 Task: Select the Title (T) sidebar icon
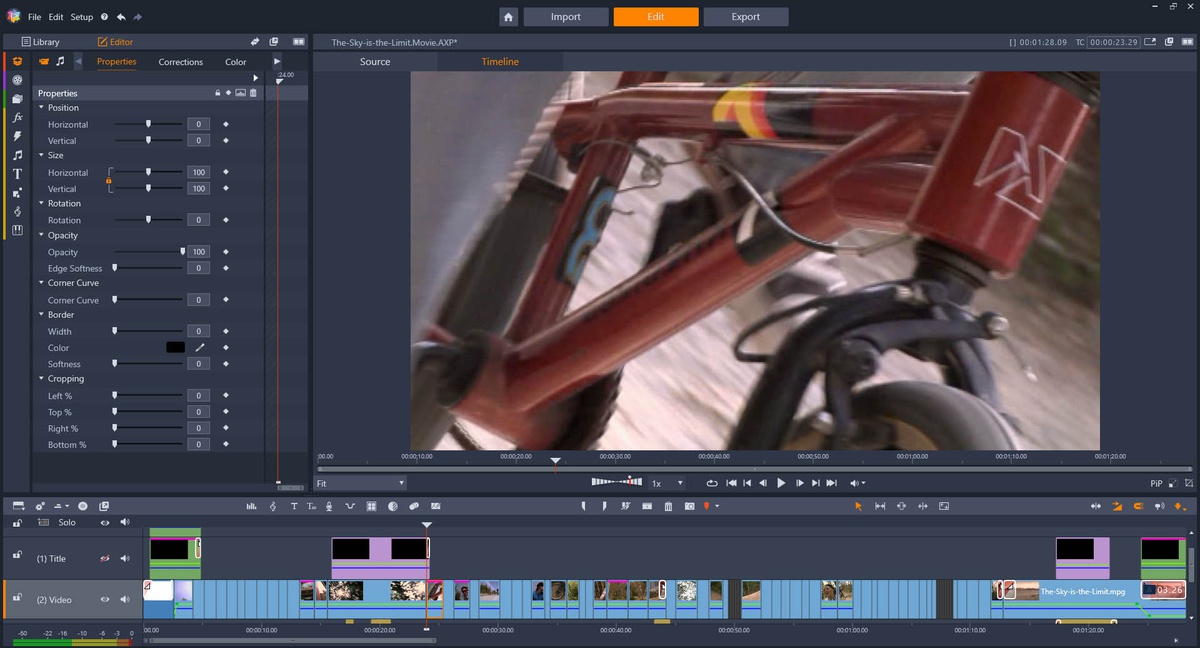[x=17, y=174]
